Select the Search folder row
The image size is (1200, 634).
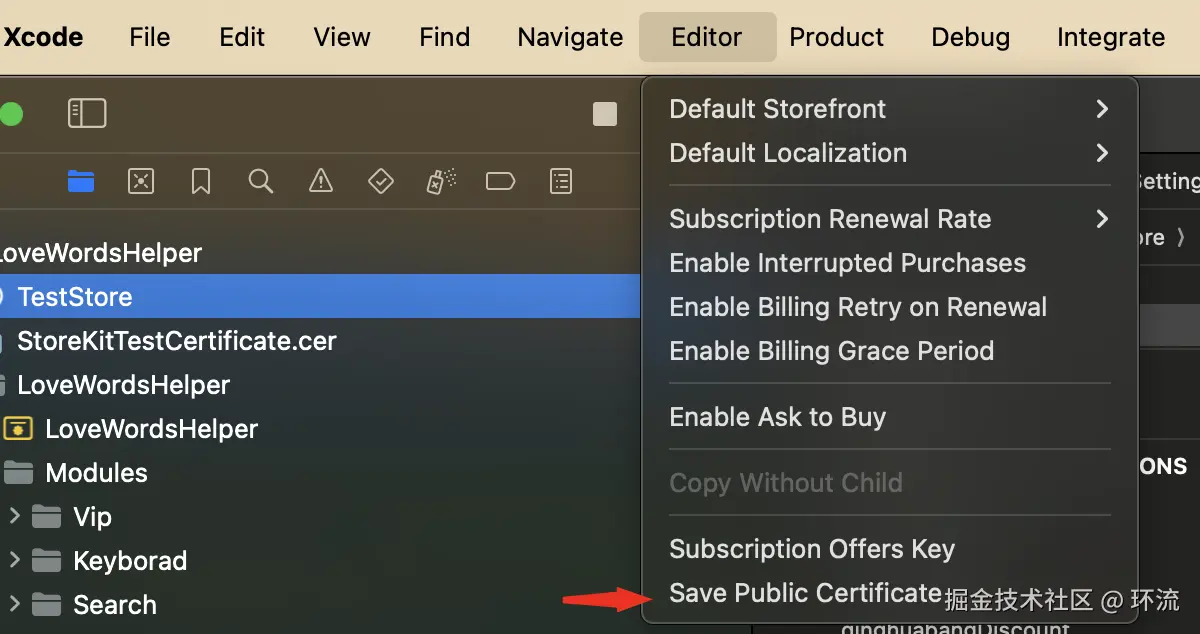320,605
